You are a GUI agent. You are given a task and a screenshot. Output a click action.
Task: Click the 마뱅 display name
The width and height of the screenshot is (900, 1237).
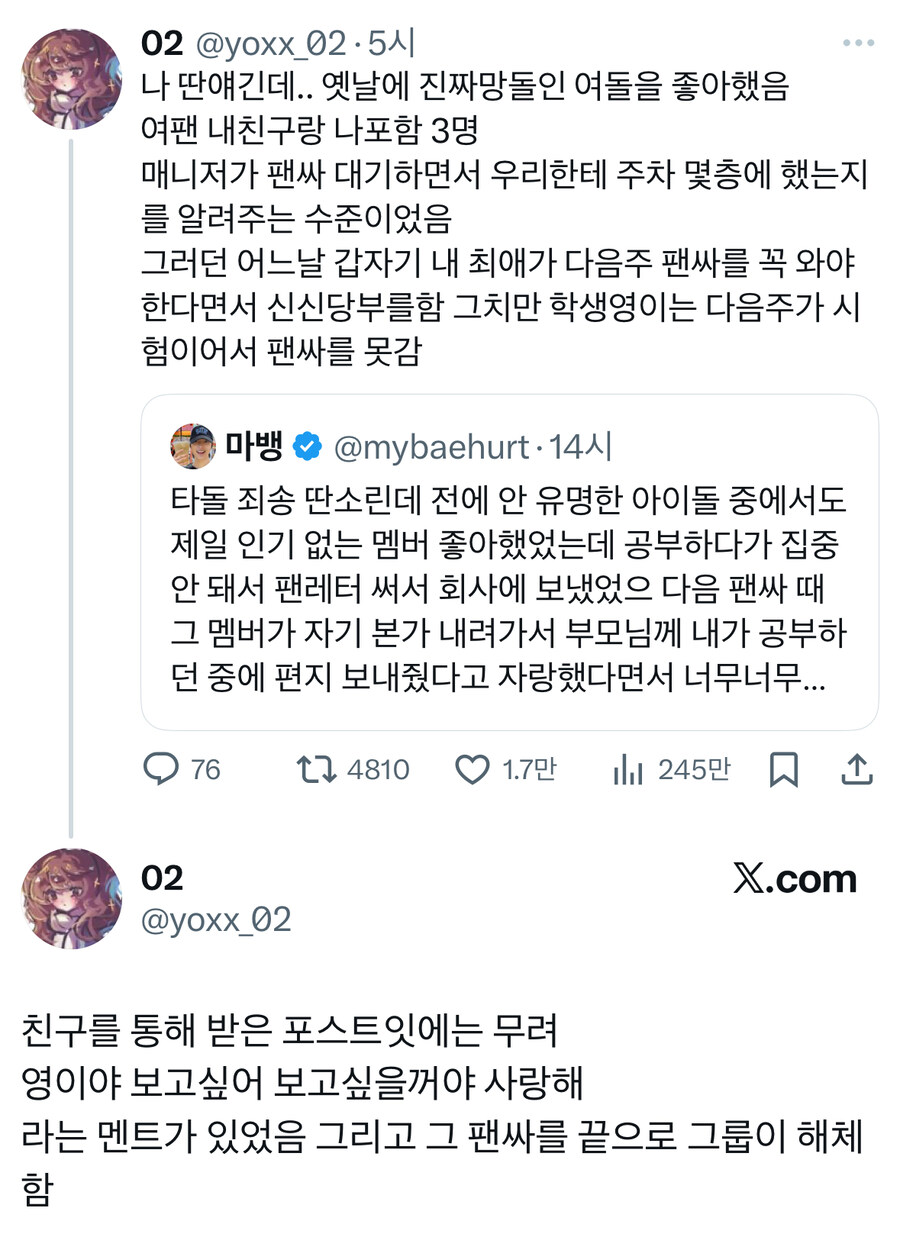coord(254,446)
